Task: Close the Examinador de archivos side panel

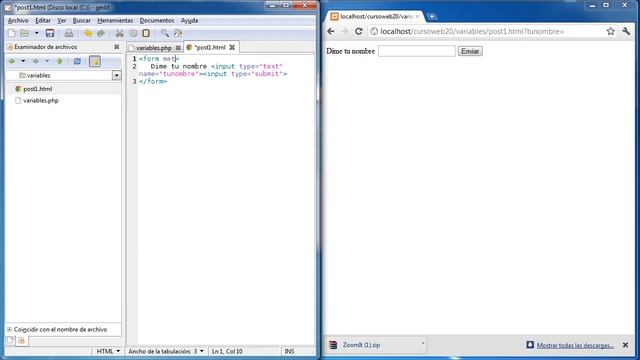Action: coord(117,47)
